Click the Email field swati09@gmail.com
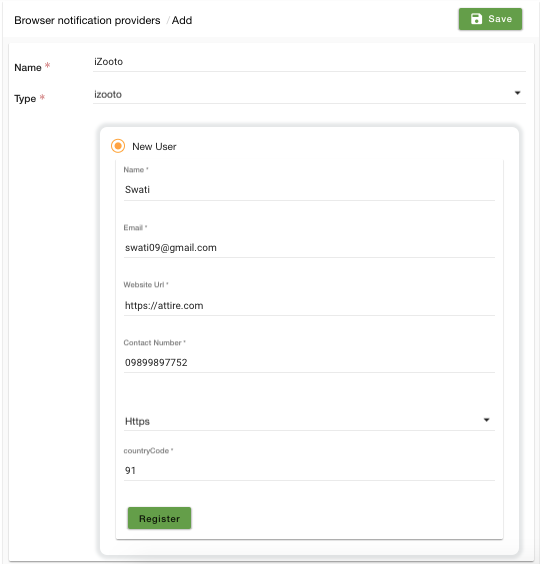Image resolution: width=540 pixels, height=564 pixels. [309, 247]
